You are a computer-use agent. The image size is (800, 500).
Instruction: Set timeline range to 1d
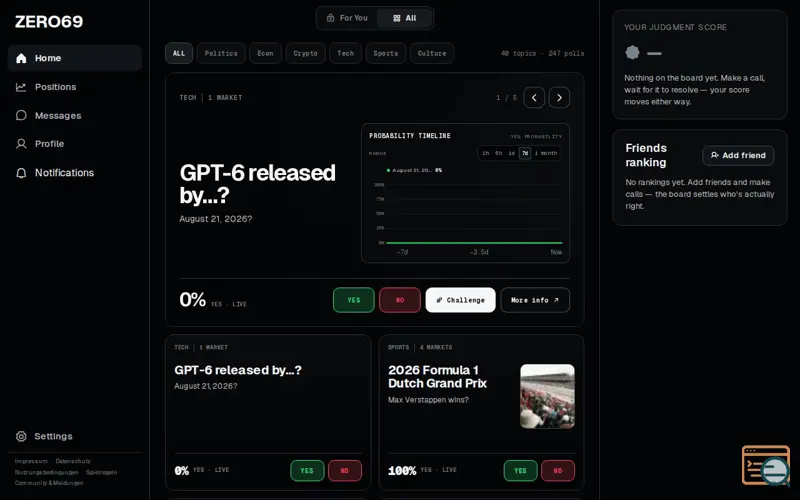(511, 153)
